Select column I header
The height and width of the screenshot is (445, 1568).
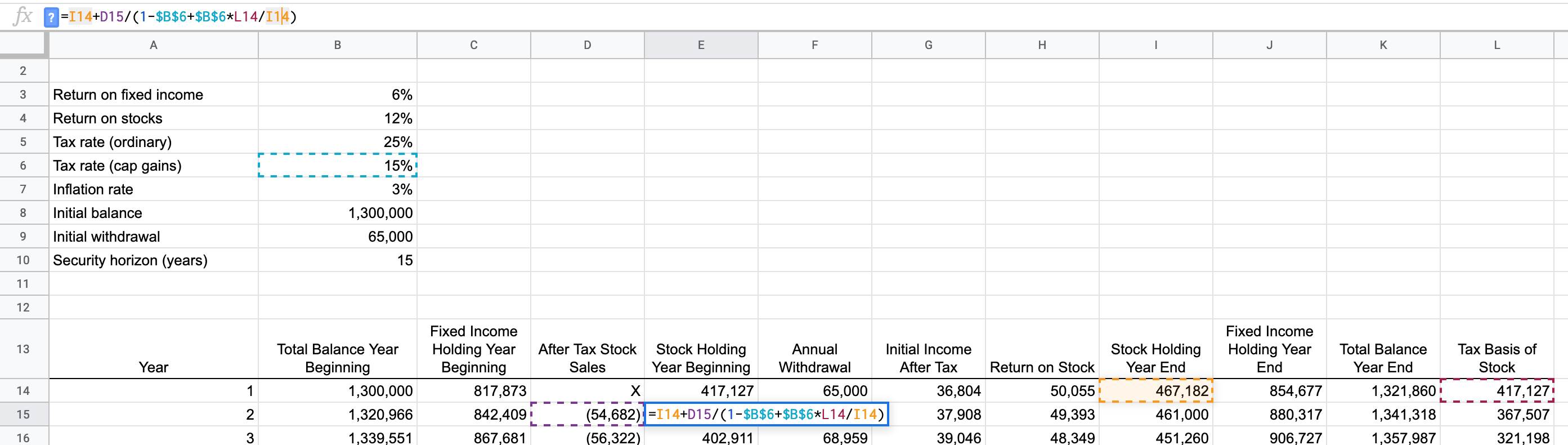tap(1156, 45)
